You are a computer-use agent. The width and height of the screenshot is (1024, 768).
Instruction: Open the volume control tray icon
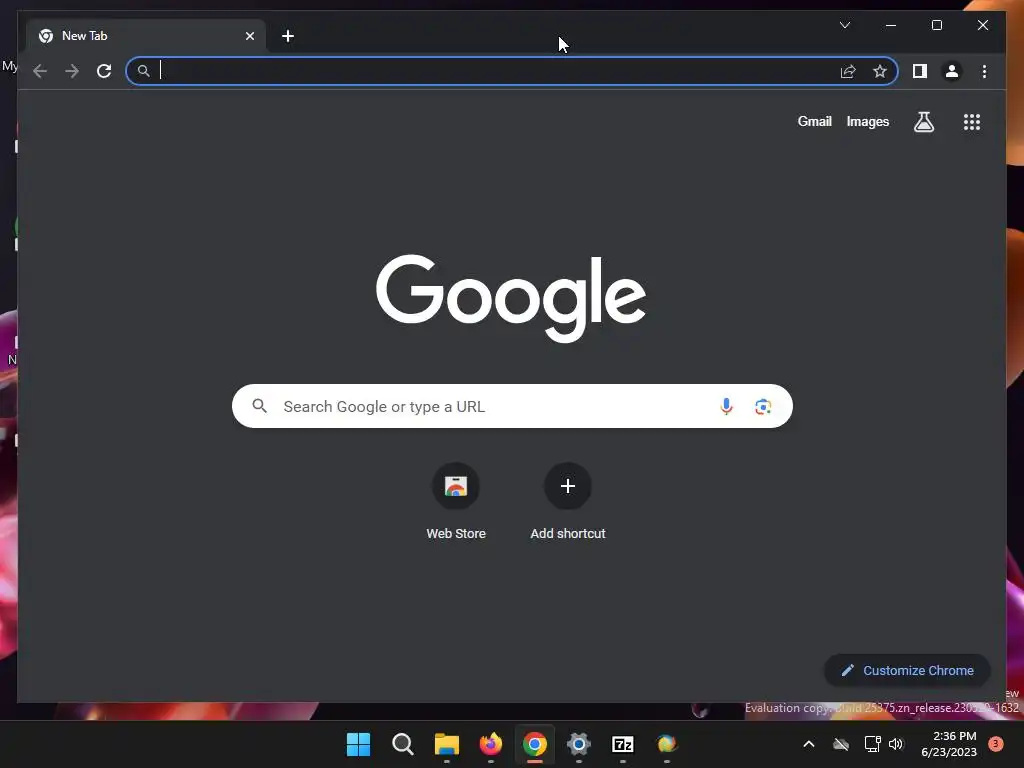(x=896, y=744)
